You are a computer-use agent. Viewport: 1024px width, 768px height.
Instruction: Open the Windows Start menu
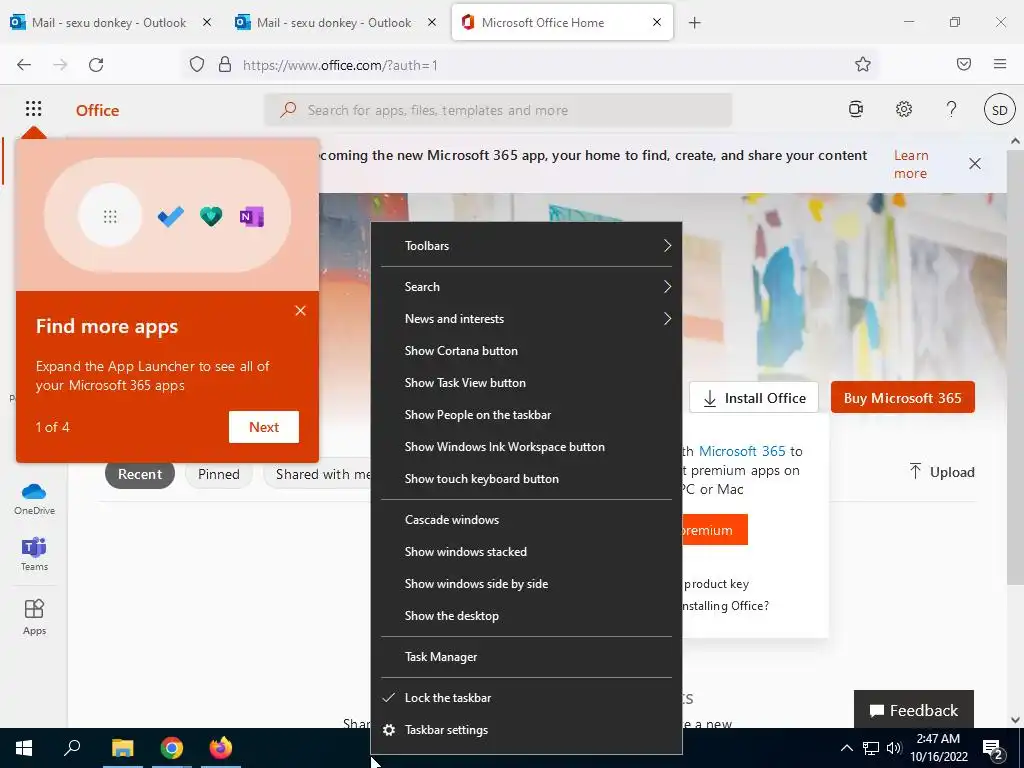click(24, 748)
